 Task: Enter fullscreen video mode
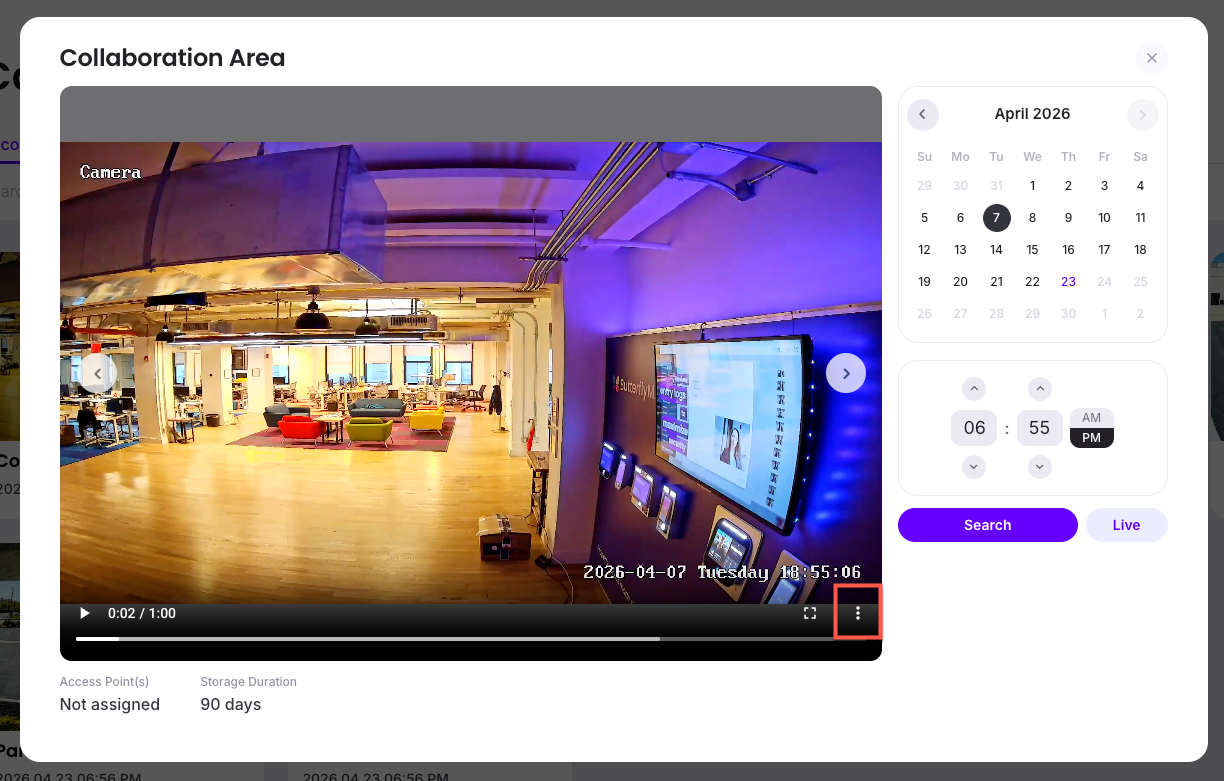point(811,613)
